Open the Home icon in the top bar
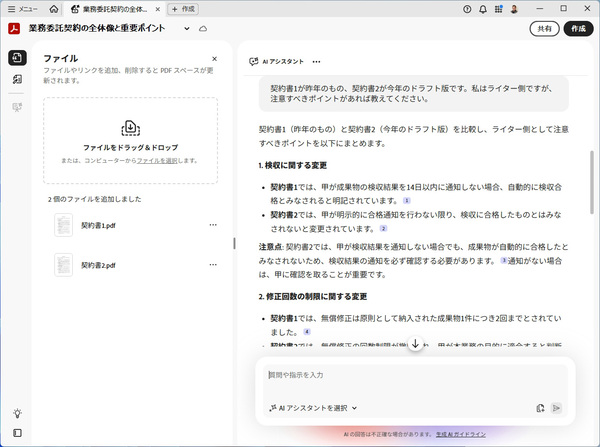The height and width of the screenshot is (447, 600). pyautogui.click(x=54, y=9)
